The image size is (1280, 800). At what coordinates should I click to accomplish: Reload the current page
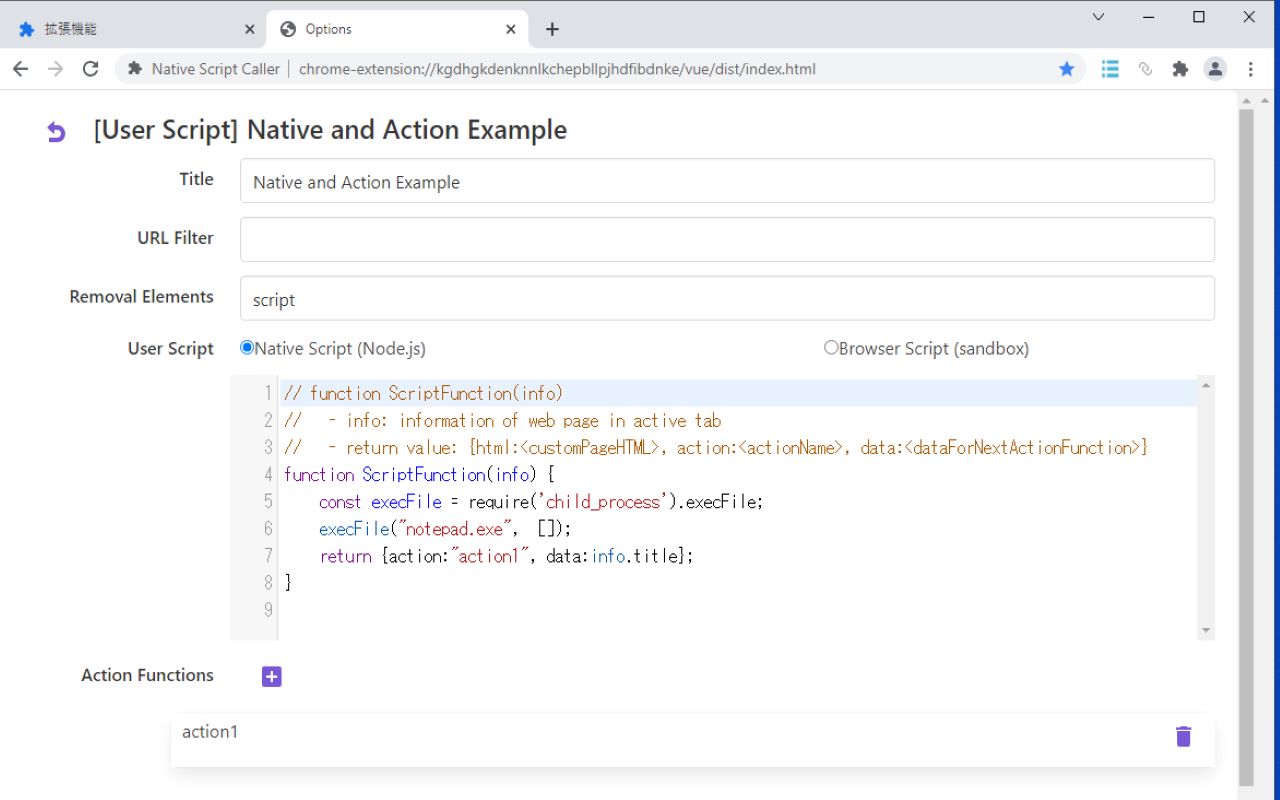tap(90, 69)
